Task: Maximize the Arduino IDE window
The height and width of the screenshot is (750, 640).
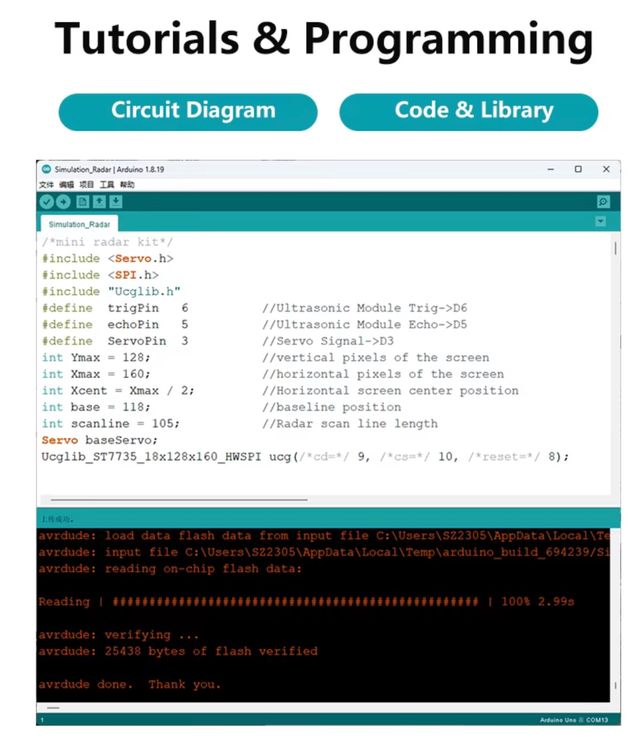Action: coord(577,169)
